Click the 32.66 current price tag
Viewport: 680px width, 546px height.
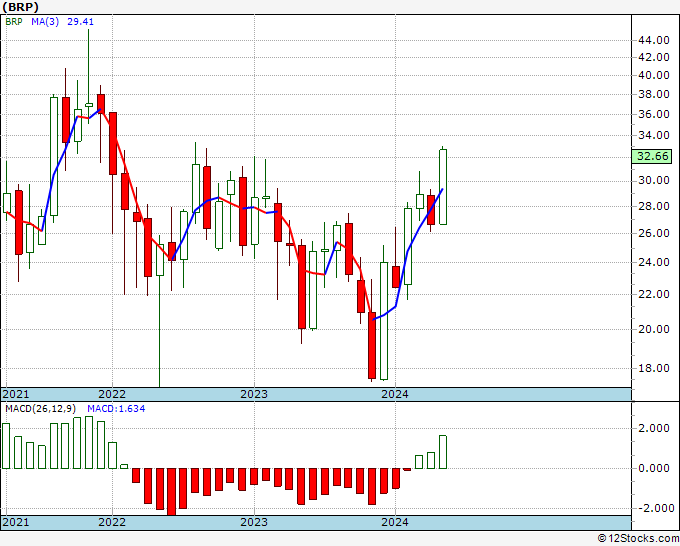tap(652, 156)
